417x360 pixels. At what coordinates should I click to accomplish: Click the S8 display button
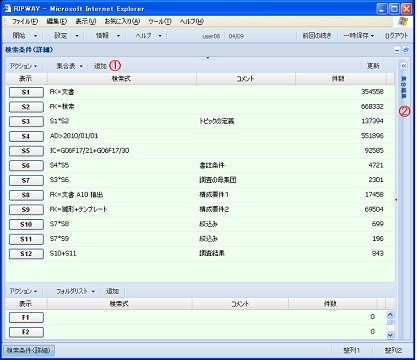point(26,195)
